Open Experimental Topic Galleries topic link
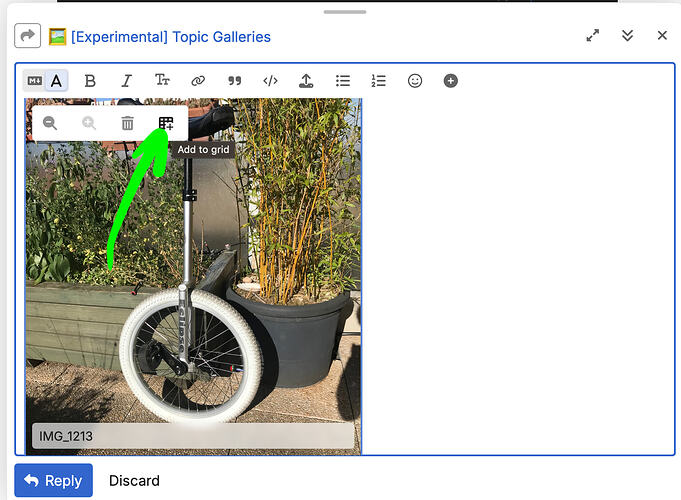Image resolution: width=681 pixels, height=500 pixels. click(x=170, y=37)
